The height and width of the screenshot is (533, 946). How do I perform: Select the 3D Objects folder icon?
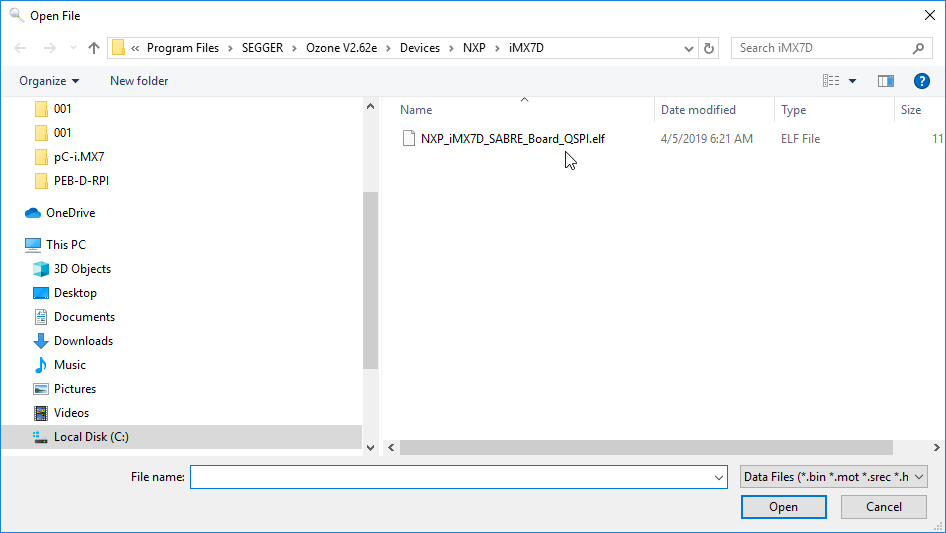[x=41, y=269]
